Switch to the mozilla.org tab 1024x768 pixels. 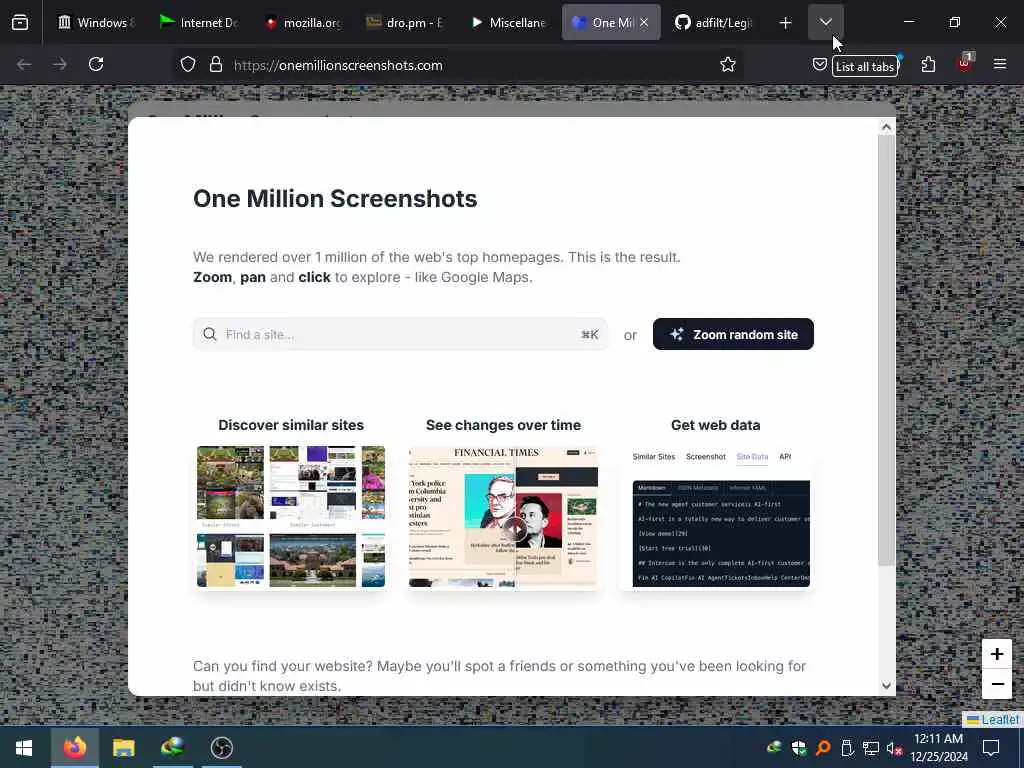pos(301,22)
